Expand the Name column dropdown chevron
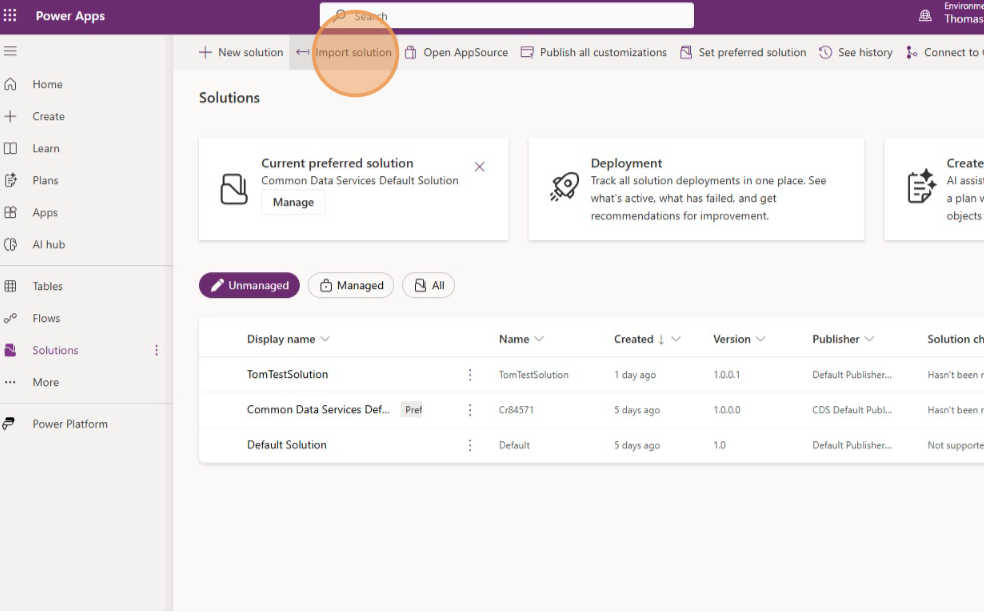This screenshot has width=984, height=616. [538, 339]
